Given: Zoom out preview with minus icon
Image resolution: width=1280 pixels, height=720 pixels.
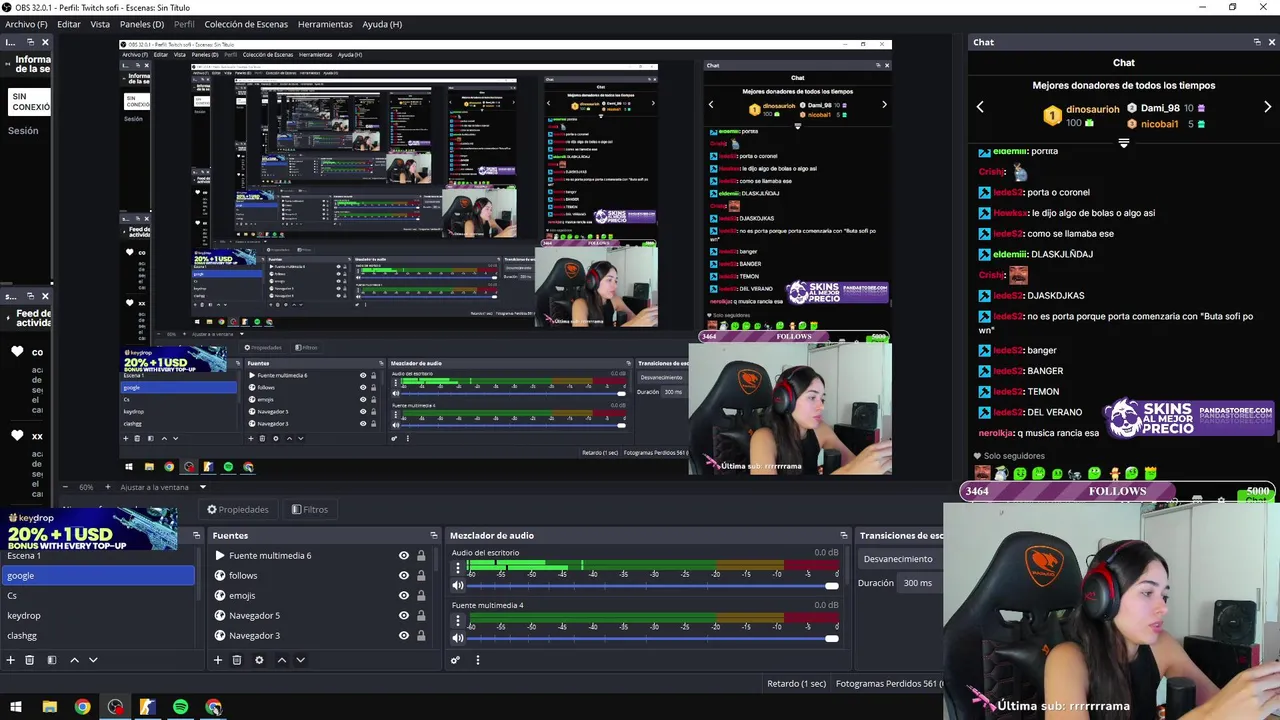Looking at the screenshot, I should click(67, 487).
